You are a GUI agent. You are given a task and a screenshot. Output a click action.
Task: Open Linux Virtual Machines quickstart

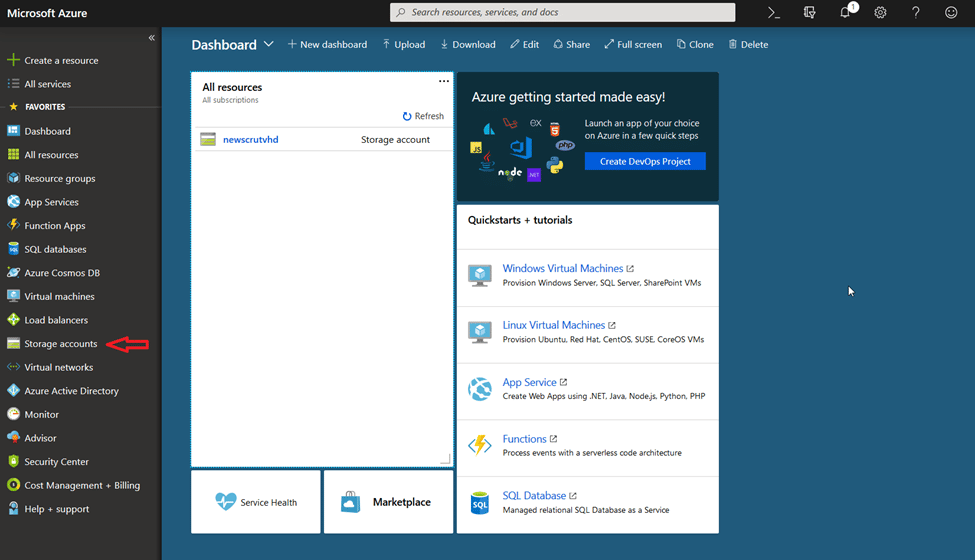coord(553,325)
